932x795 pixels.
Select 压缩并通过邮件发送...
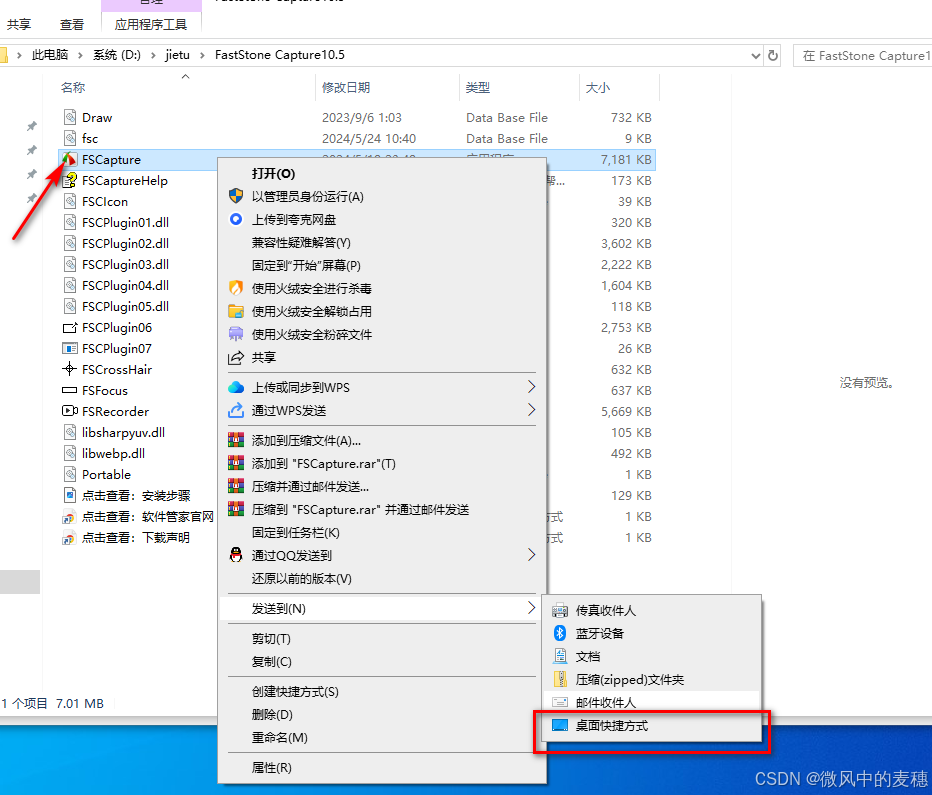(382, 487)
